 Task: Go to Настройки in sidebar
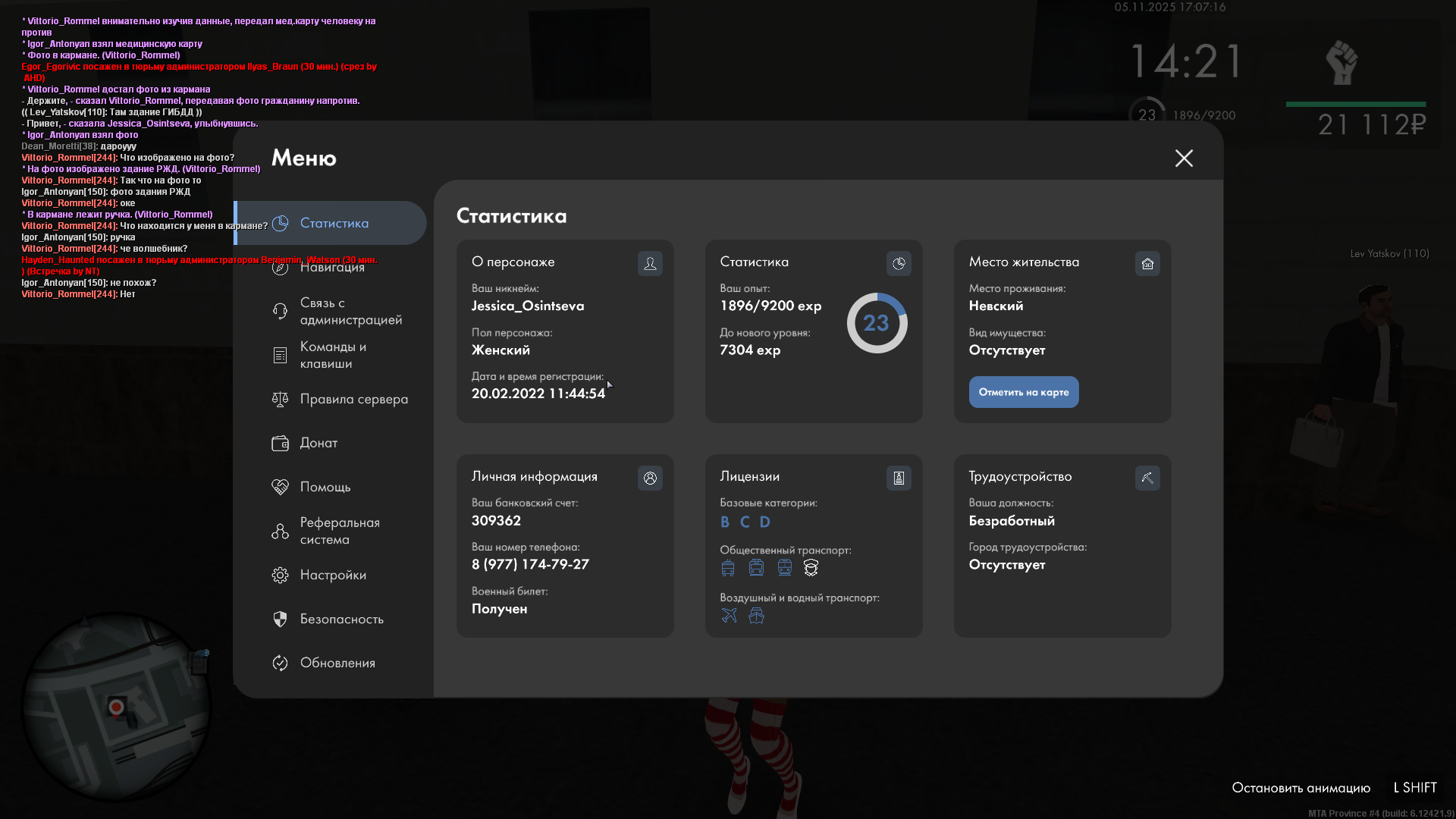tap(333, 575)
